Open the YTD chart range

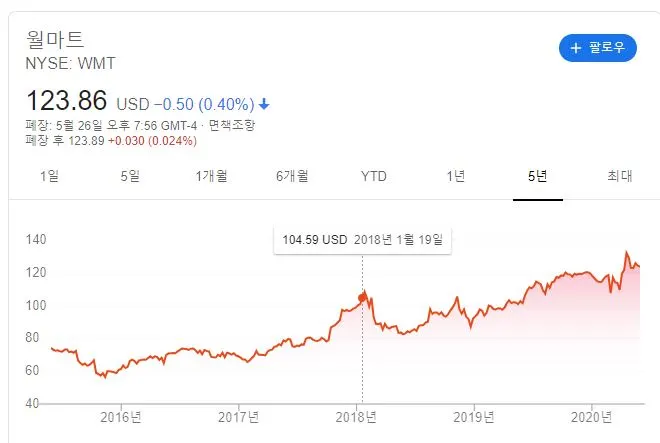tap(374, 176)
